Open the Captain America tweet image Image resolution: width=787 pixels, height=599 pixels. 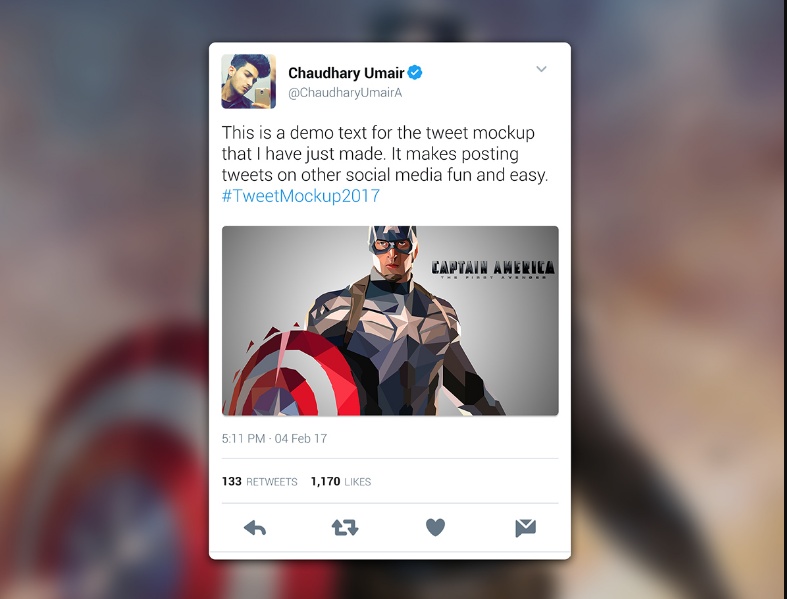390,321
